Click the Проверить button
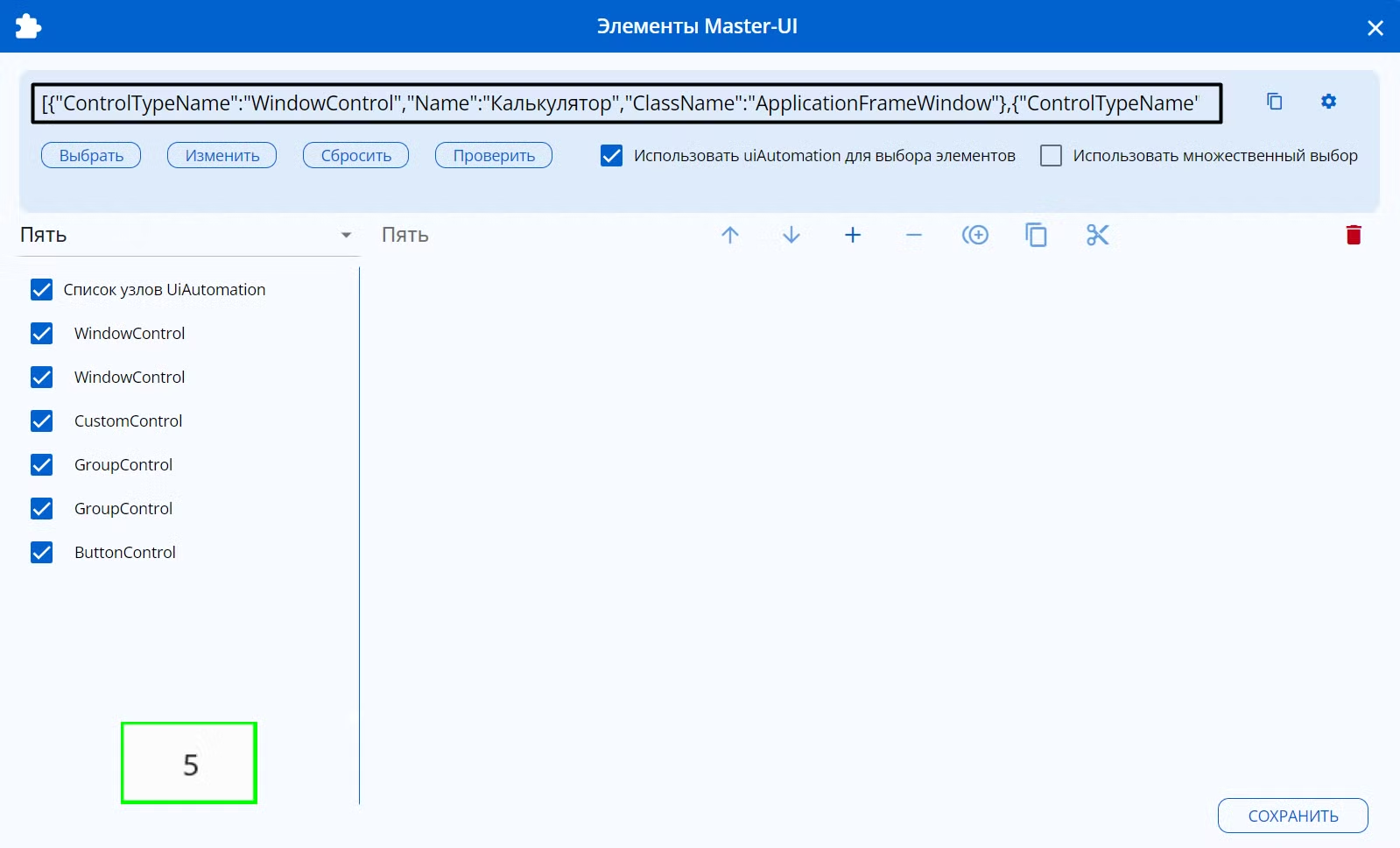This screenshot has width=1400, height=848. pos(494,155)
